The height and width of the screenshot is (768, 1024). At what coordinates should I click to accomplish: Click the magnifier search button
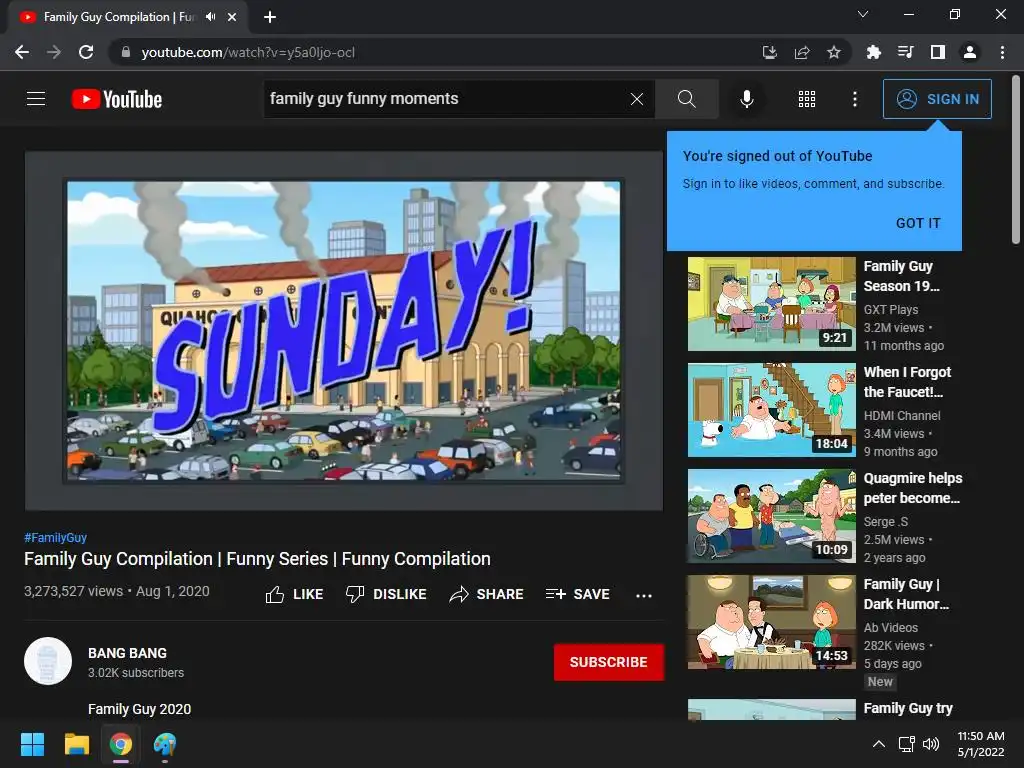tap(686, 99)
